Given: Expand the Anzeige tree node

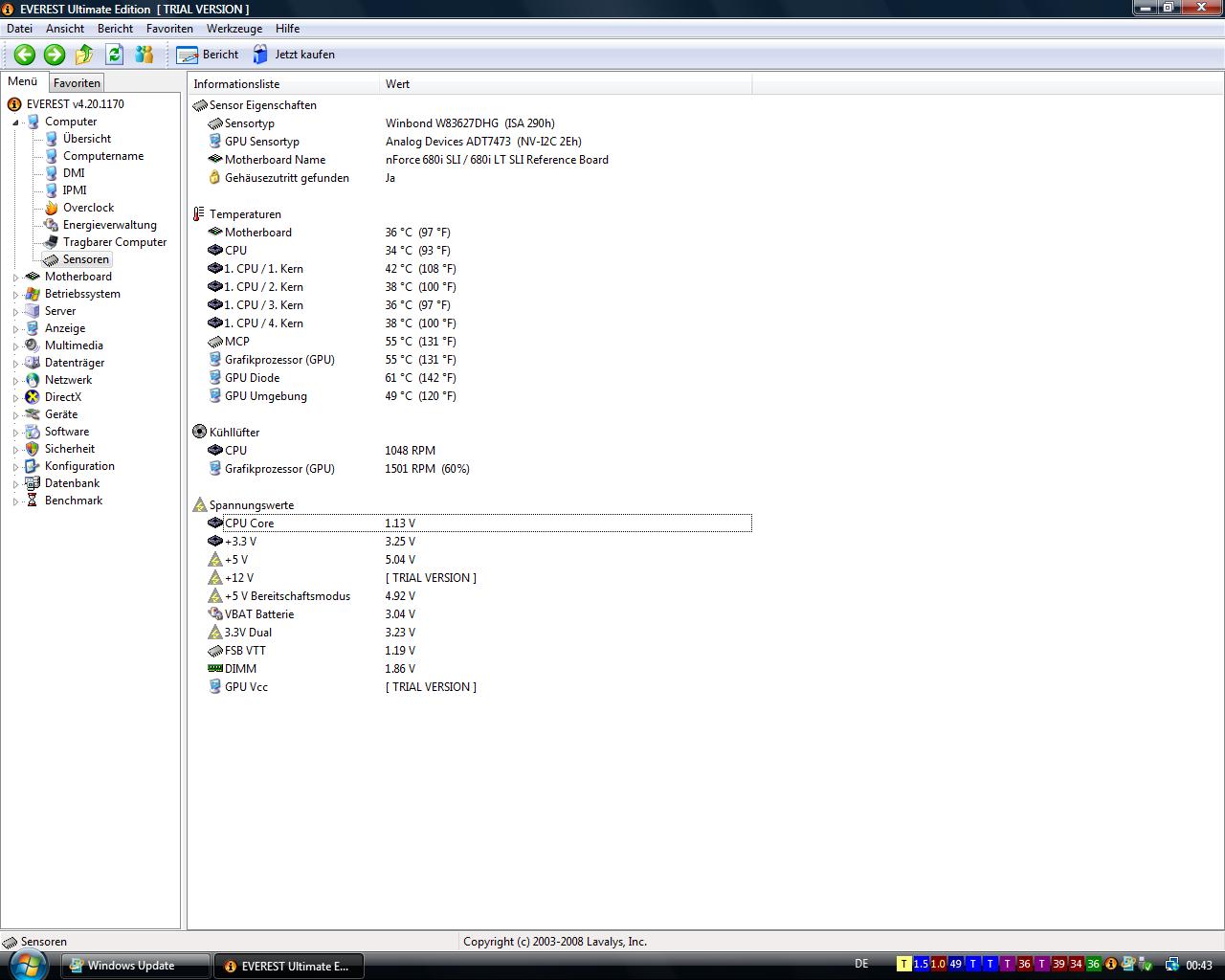Looking at the screenshot, I should pyautogui.click(x=15, y=329).
